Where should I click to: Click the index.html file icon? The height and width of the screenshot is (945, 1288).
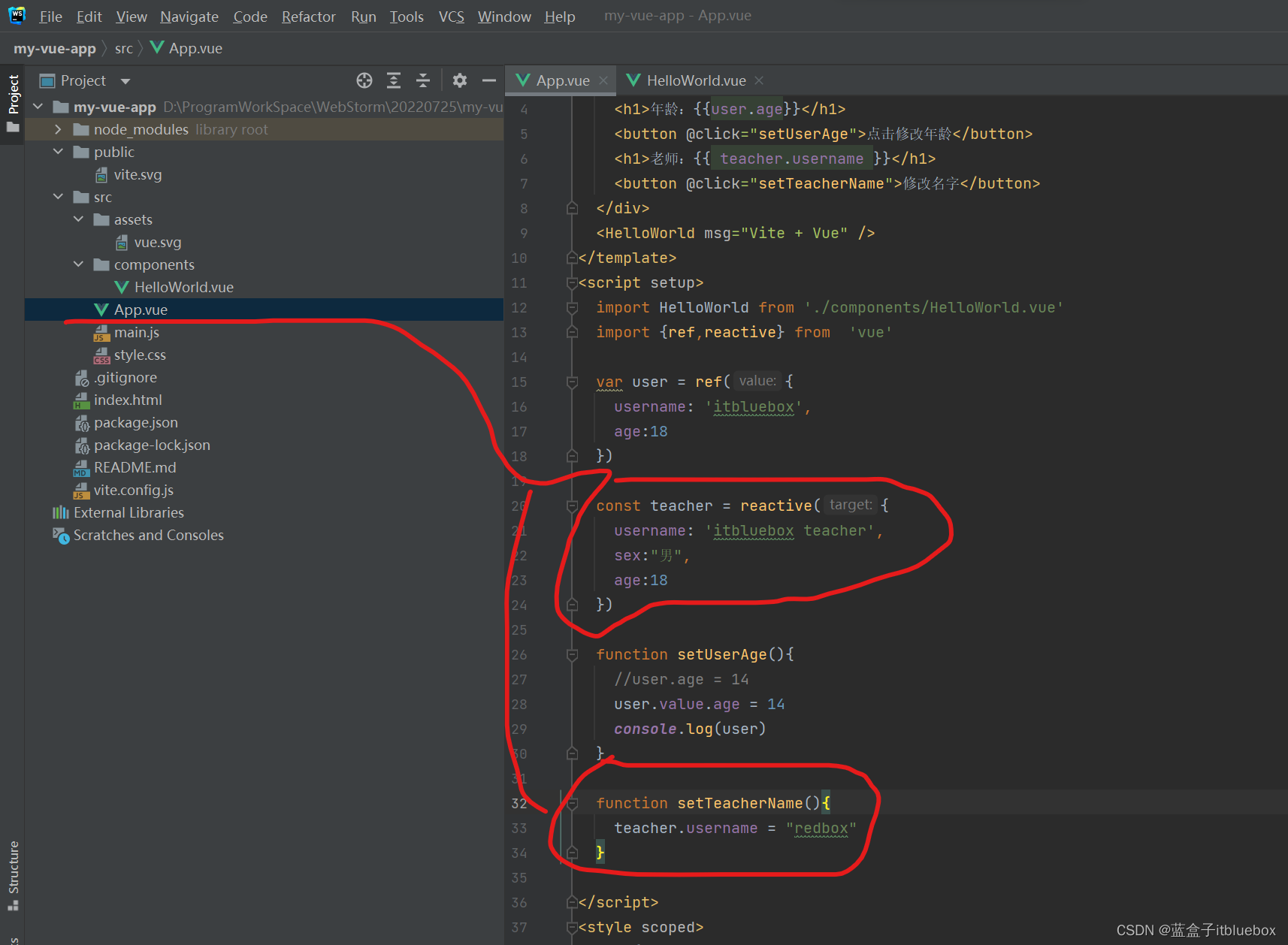[82, 400]
